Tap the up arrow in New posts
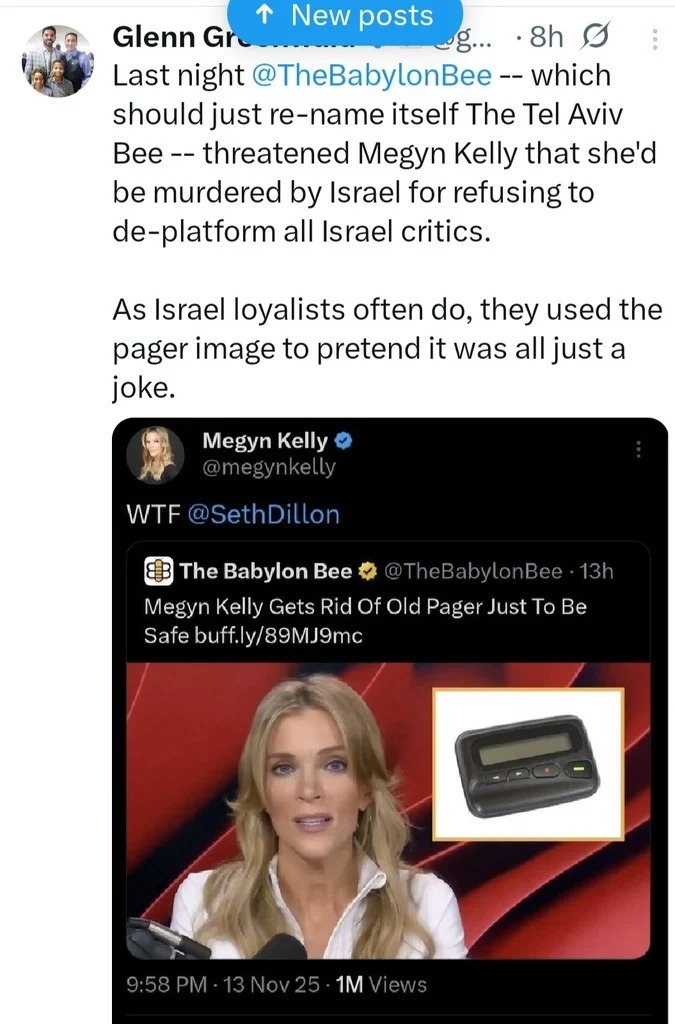The height and width of the screenshot is (1024, 675). click(267, 16)
